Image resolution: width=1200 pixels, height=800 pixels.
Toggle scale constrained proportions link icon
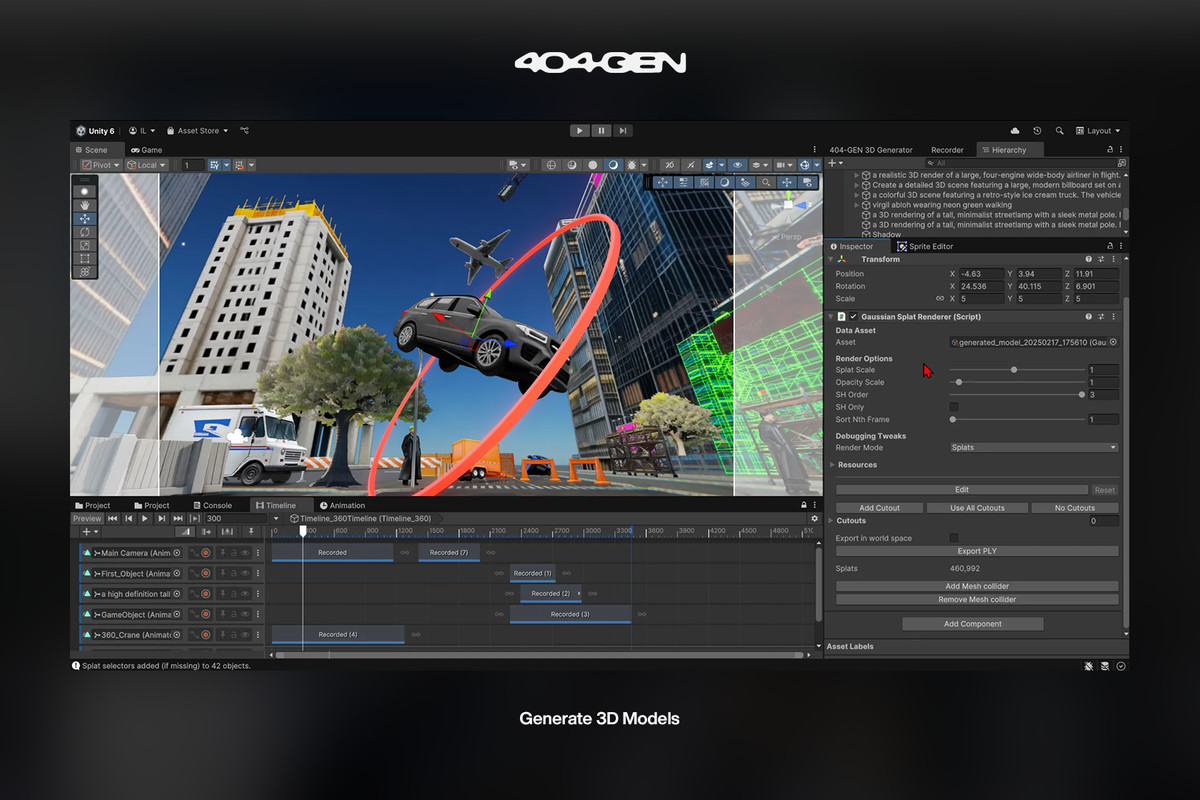tap(939, 298)
